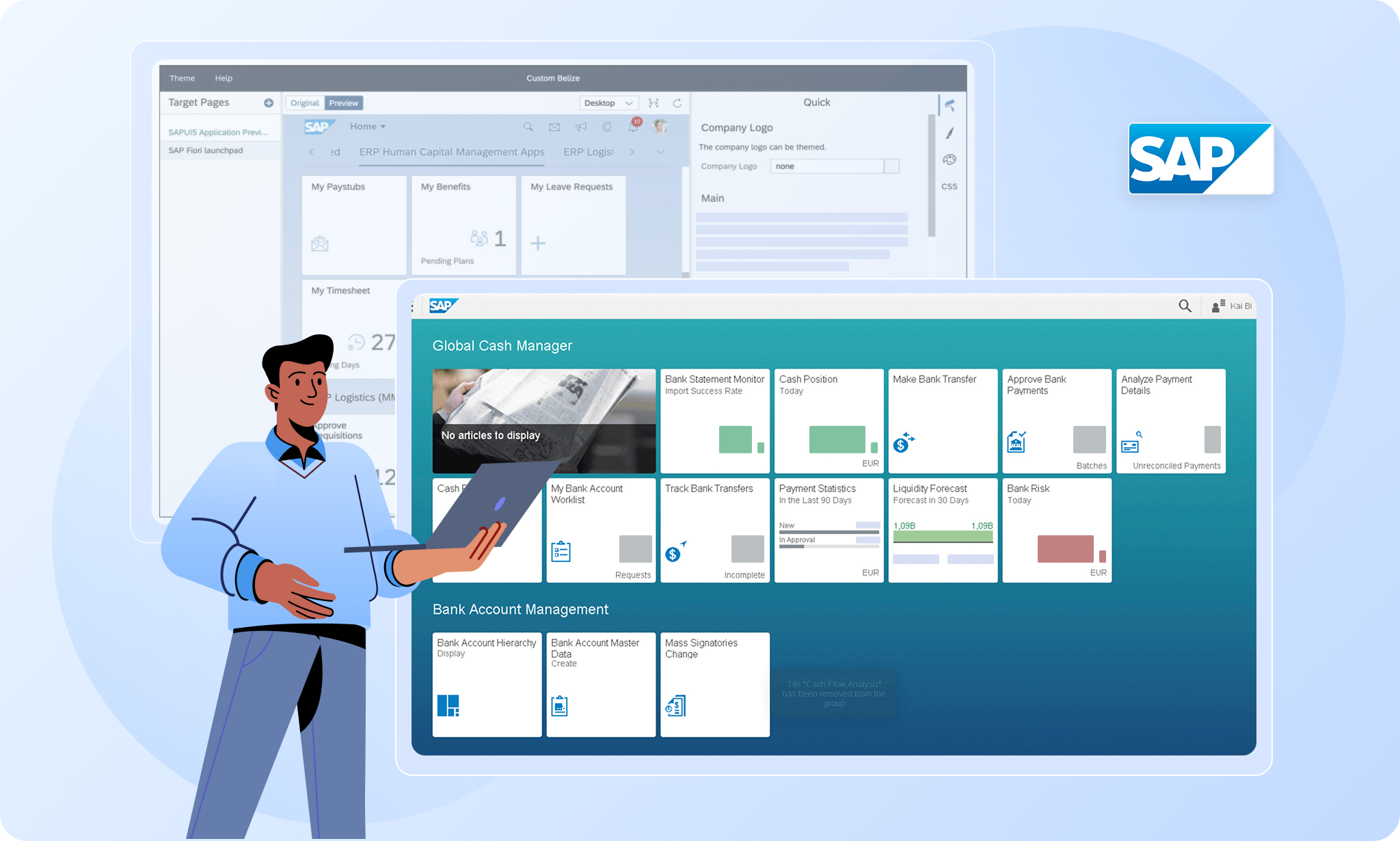The image size is (1400, 841).
Task: Open the Payment Statistics tile
Action: 829,531
